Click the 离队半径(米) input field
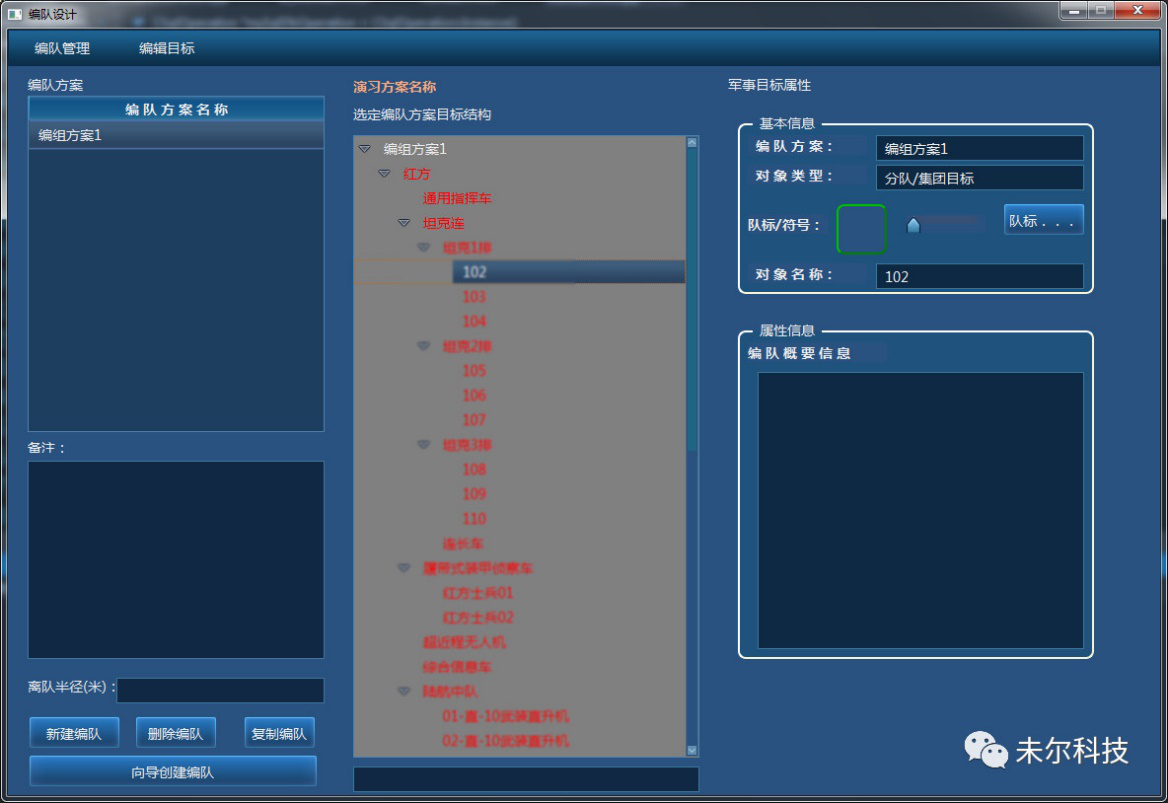 pos(220,690)
